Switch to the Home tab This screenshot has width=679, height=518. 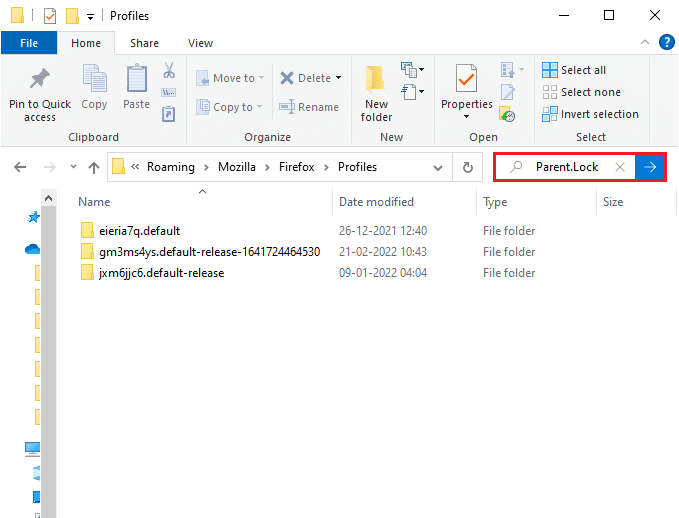tap(86, 43)
